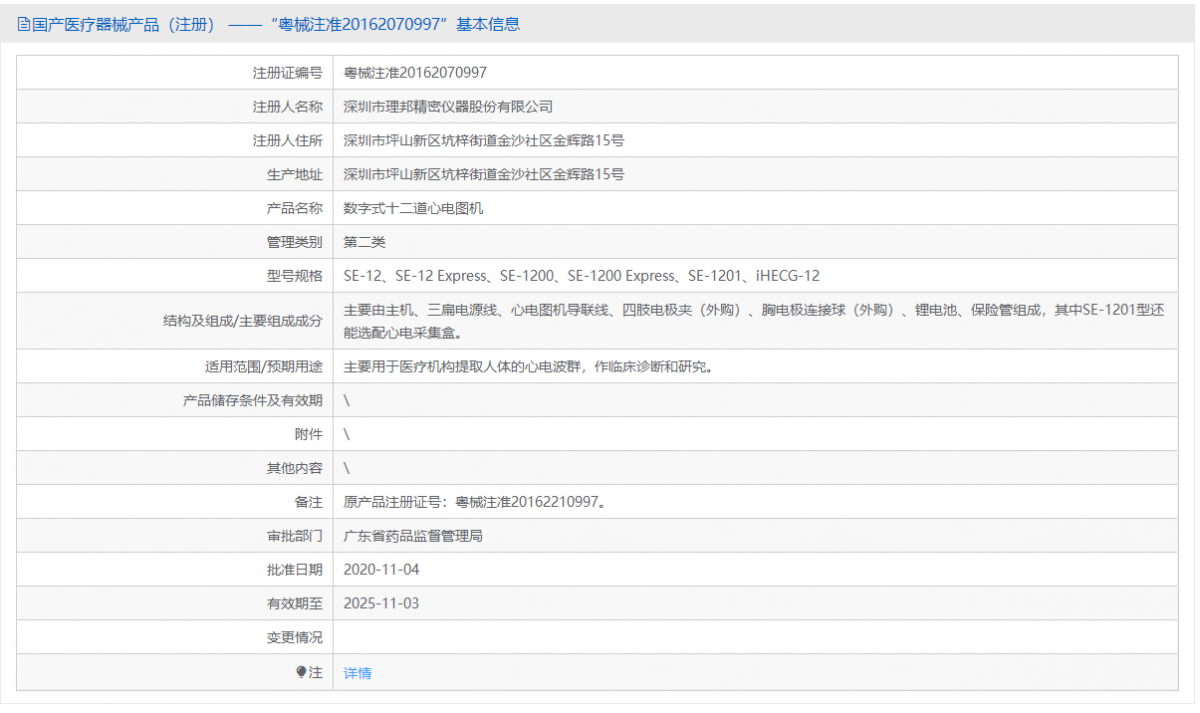Screen dimensions: 1200x713
Task: Select 广东省药品监督管理局 value
Action: 413,536
